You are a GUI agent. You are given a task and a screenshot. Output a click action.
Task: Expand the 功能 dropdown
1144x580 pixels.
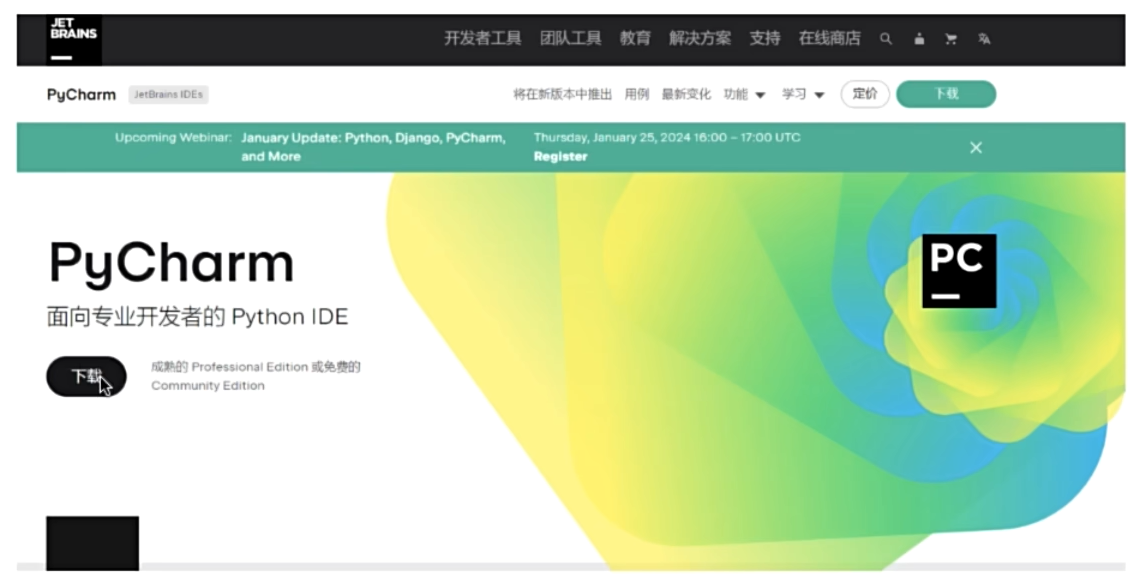click(x=744, y=94)
